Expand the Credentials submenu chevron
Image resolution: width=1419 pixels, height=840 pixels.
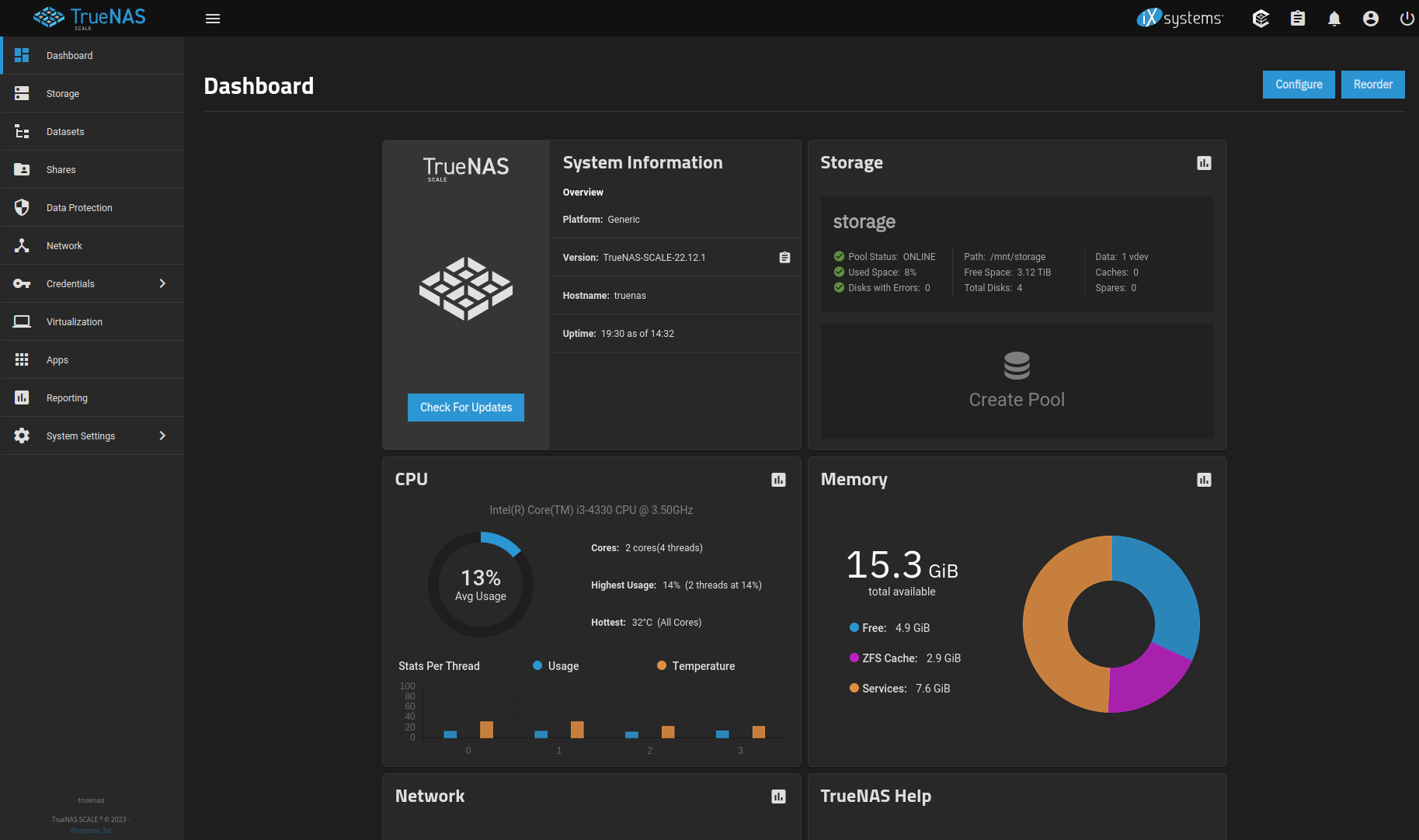pyautogui.click(x=162, y=283)
